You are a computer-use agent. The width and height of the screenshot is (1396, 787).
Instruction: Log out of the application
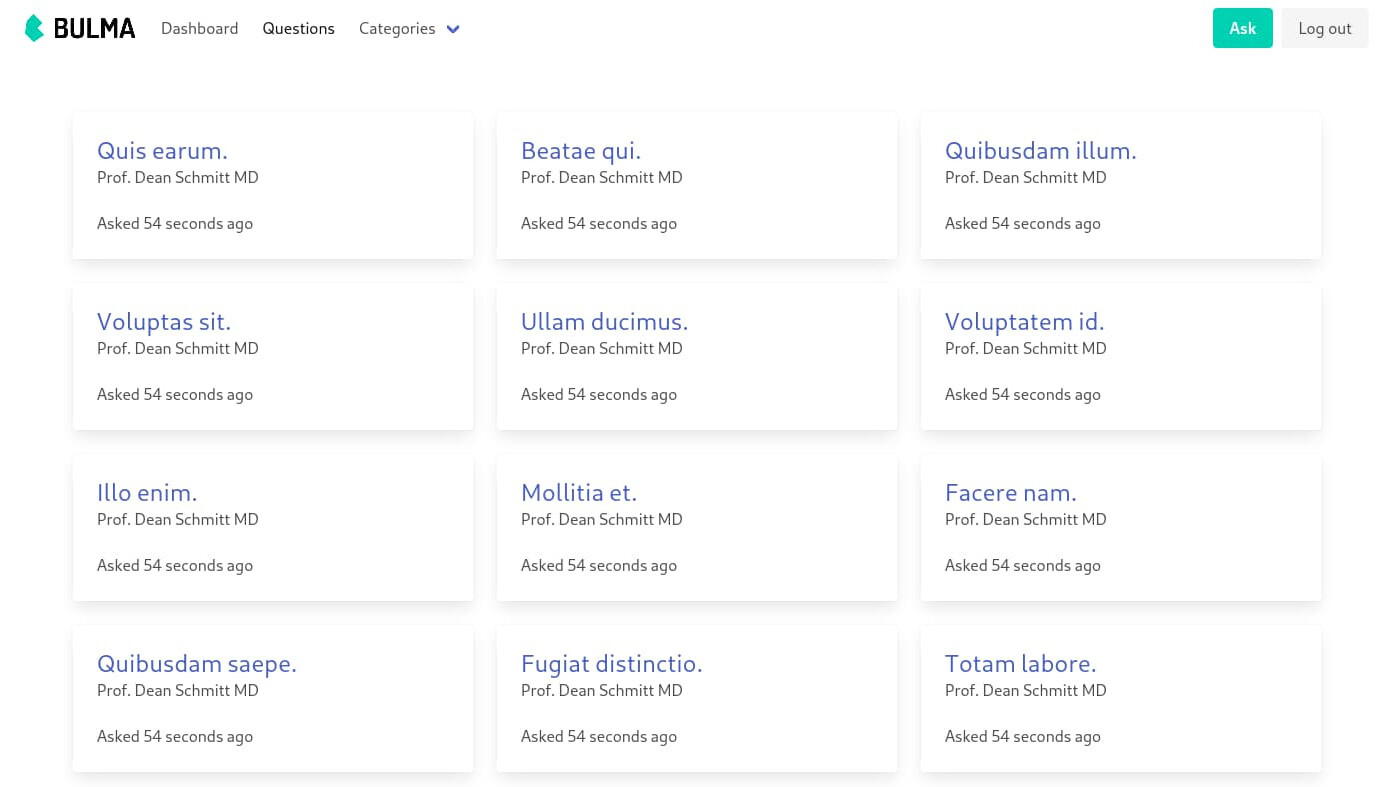click(x=1324, y=28)
